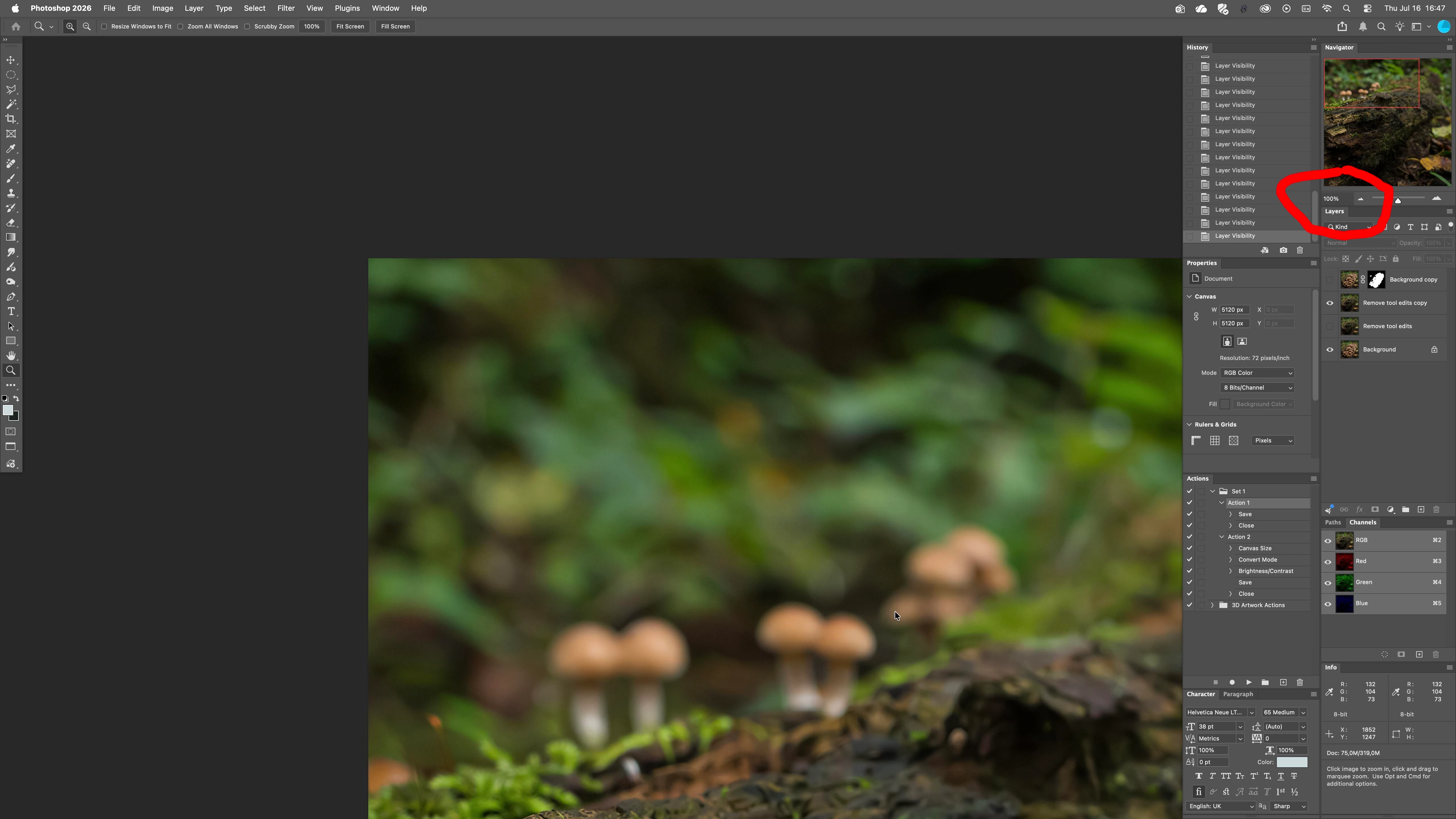Select the Path Selection tool
Viewport: 1456px width, 819px height.
pyautogui.click(x=11, y=326)
